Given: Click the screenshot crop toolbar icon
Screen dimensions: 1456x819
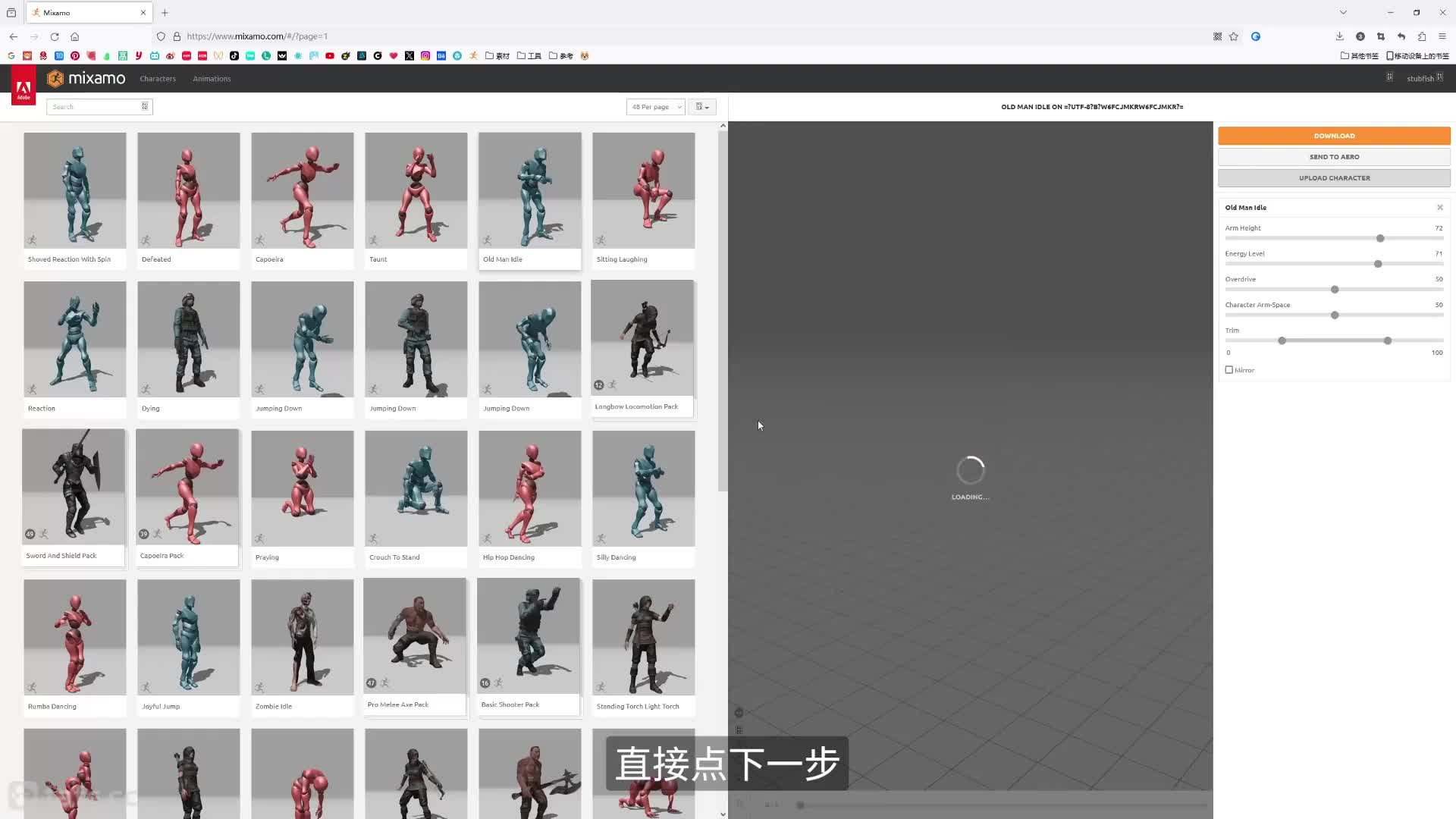Looking at the screenshot, I should click(x=1380, y=36).
